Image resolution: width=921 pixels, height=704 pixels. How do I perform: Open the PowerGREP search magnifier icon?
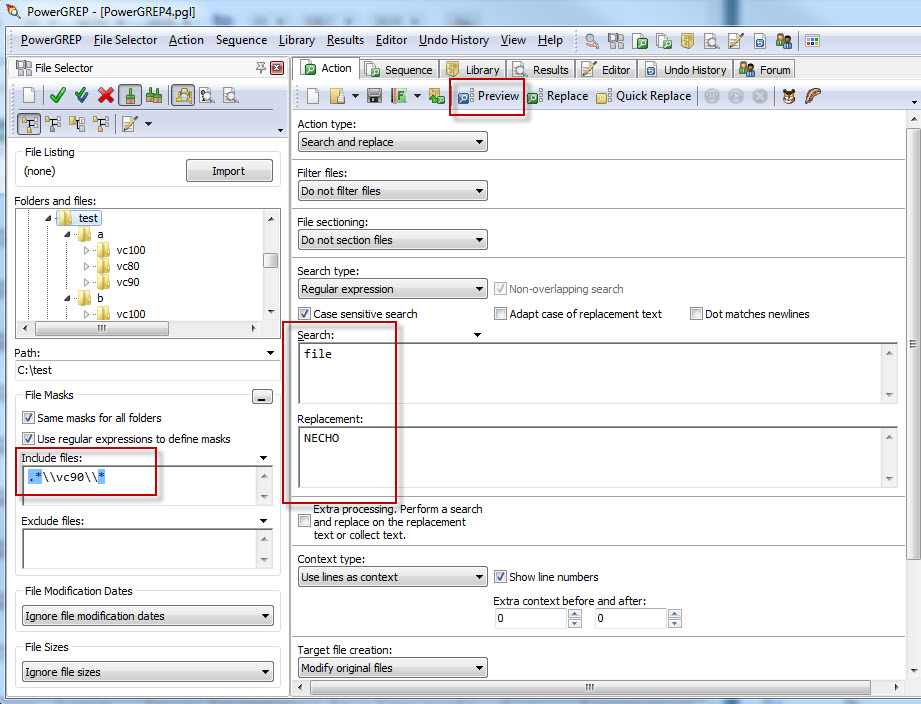[x=590, y=40]
